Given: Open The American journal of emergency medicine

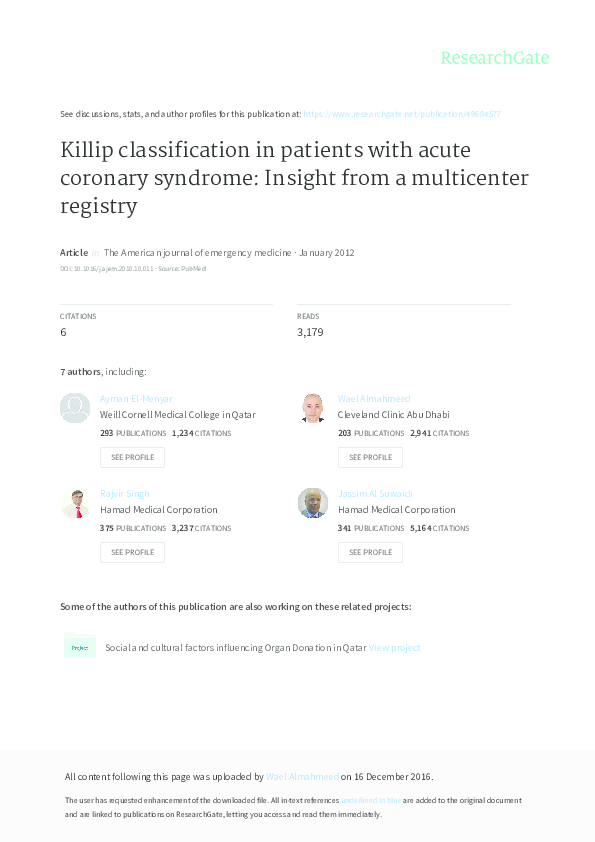Looking at the screenshot, I should coord(198,252).
